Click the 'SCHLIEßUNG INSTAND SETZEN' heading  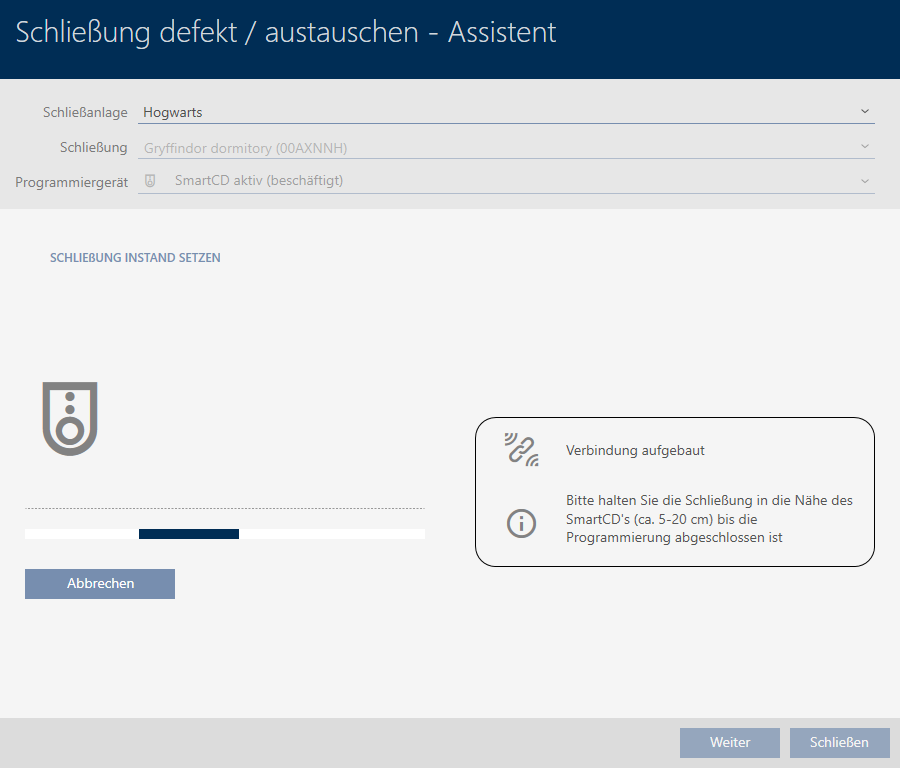point(135,258)
